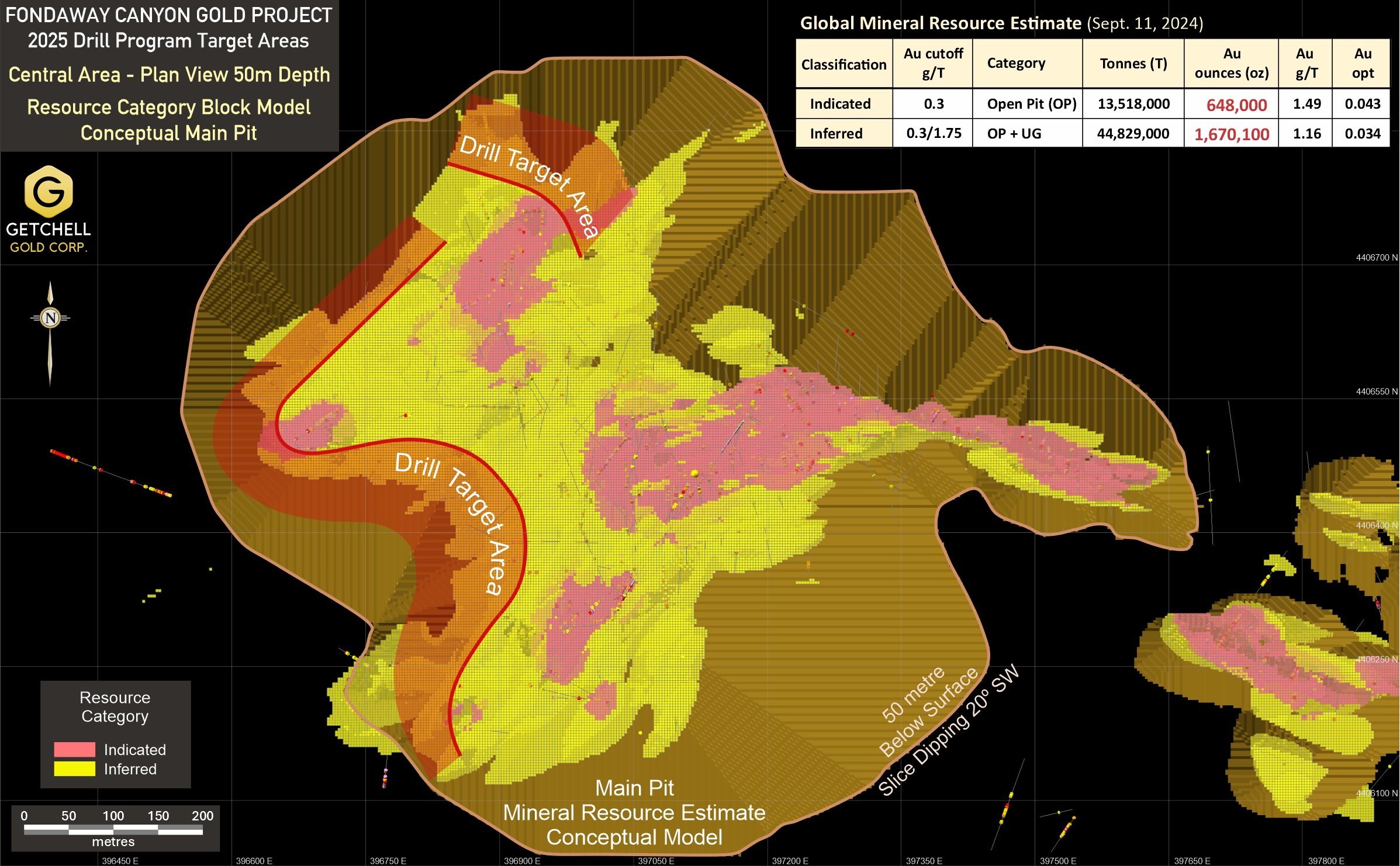Click the '397200 E' easting label

(790, 861)
